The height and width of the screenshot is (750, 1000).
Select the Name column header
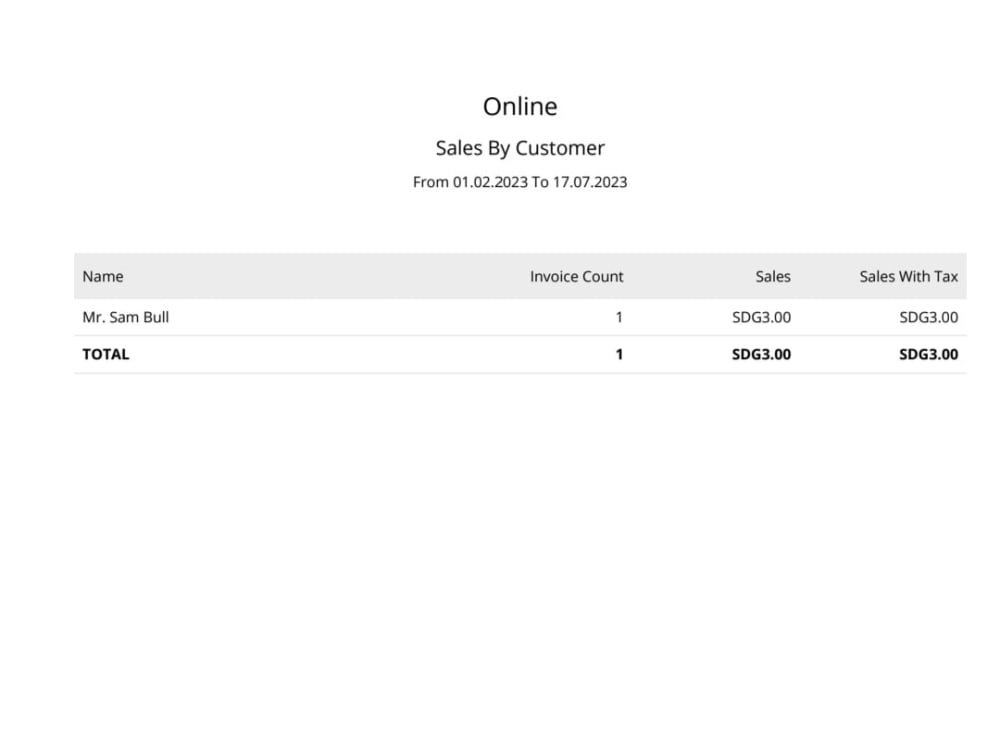[x=103, y=277]
